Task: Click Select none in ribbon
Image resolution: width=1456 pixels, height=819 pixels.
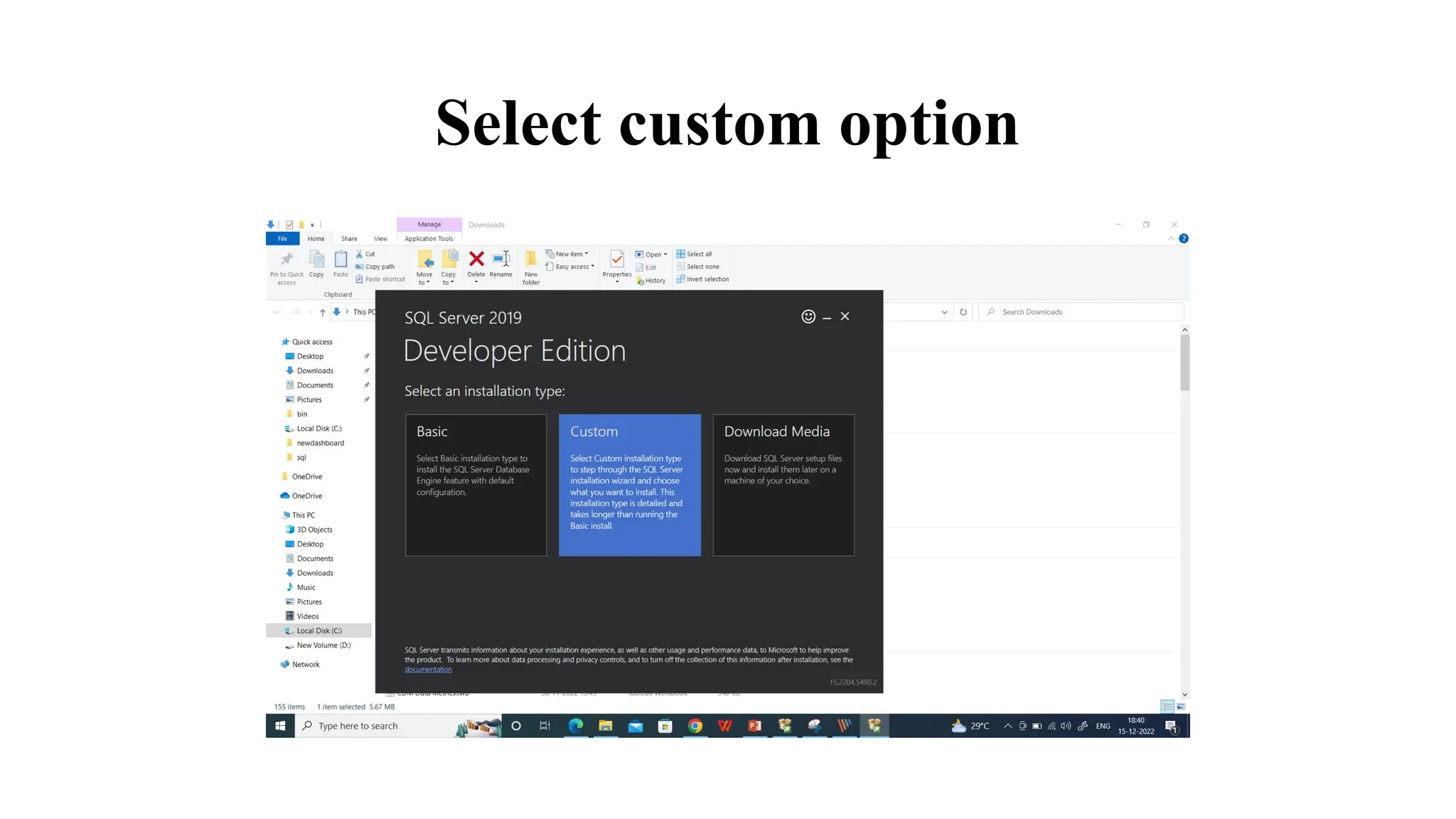Action: [698, 267]
